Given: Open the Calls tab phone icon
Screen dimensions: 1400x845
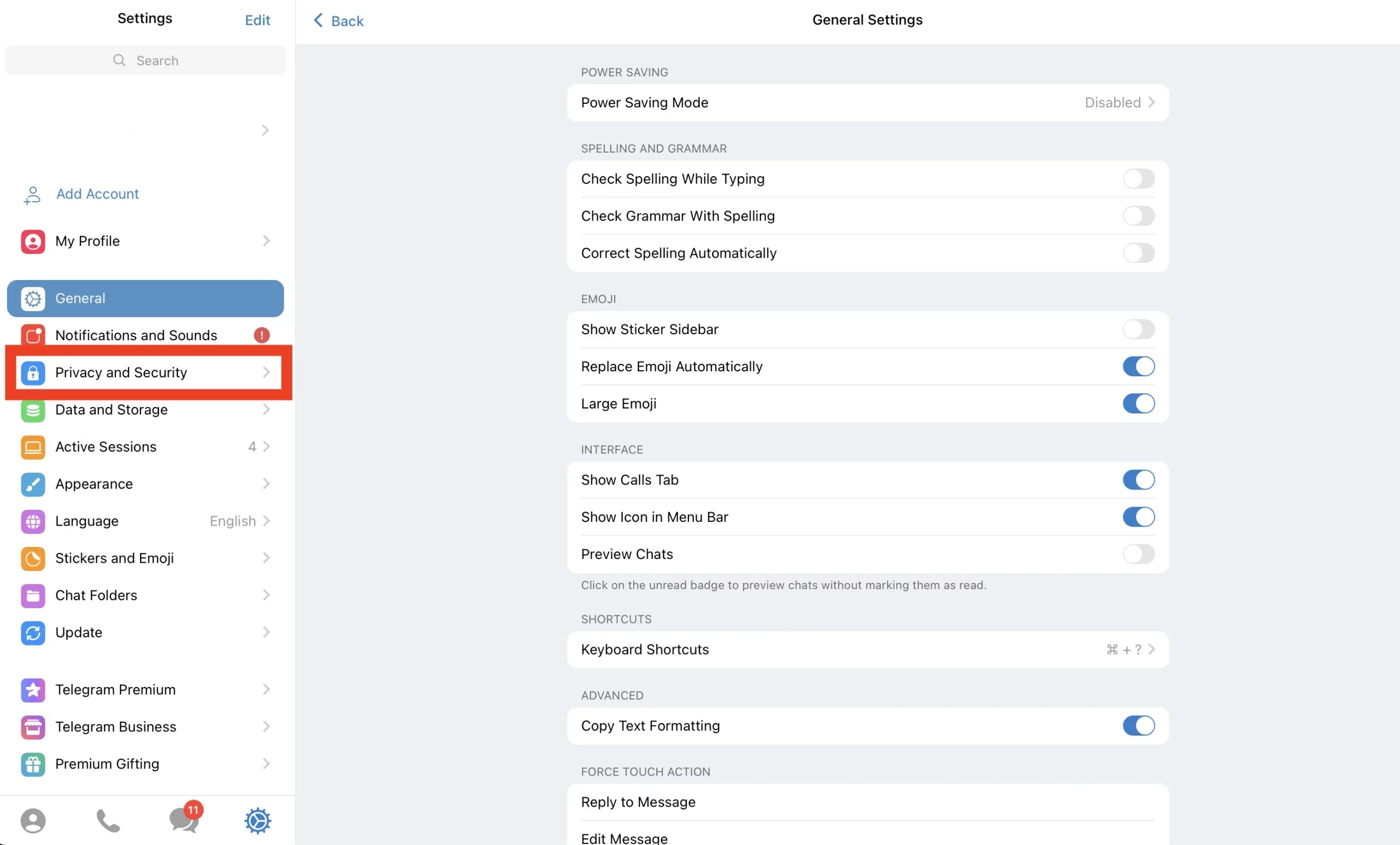Looking at the screenshot, I should tap(108, 820).
